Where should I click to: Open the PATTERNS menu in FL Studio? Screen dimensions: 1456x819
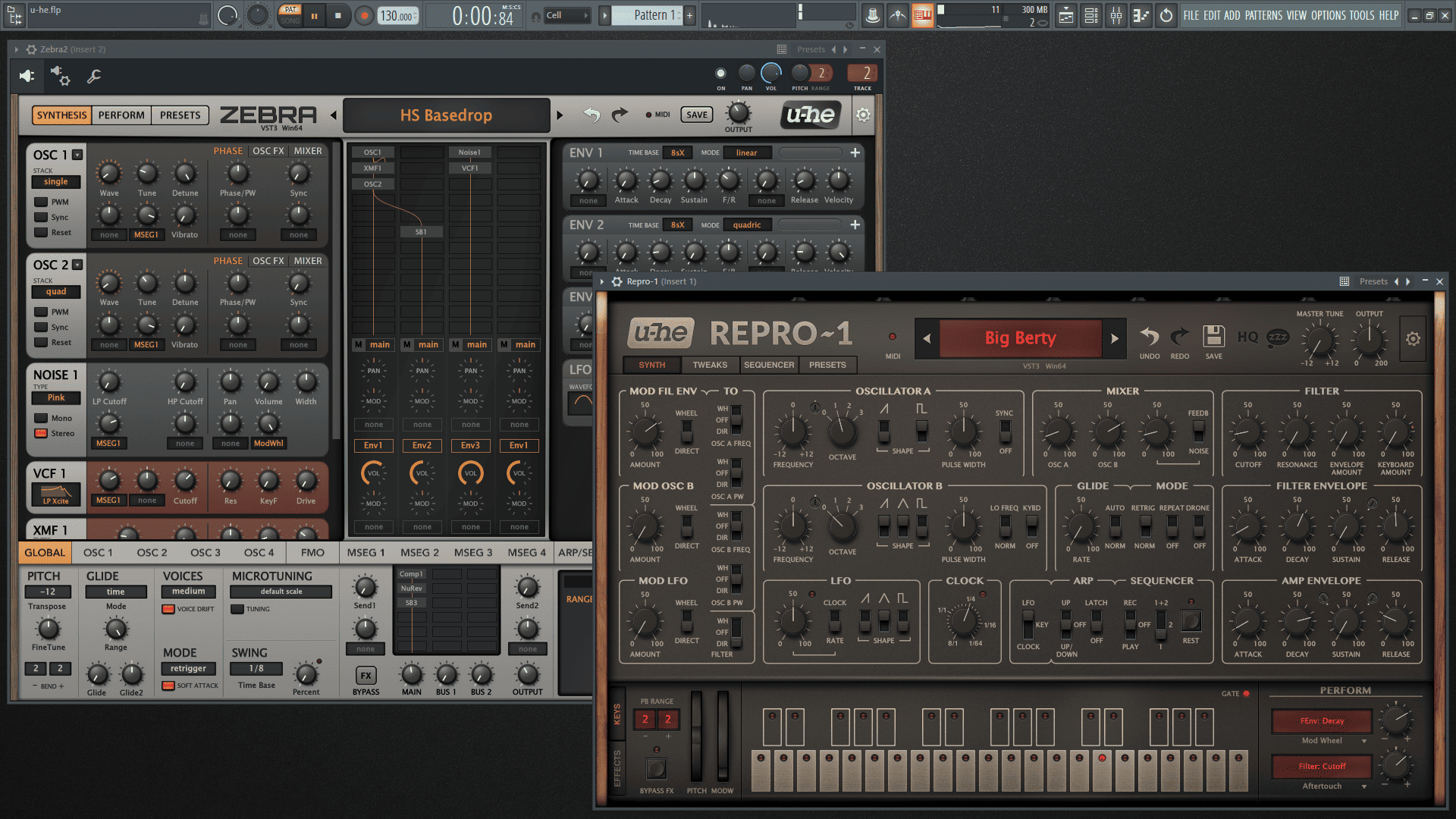click(x=1263, y=15)
